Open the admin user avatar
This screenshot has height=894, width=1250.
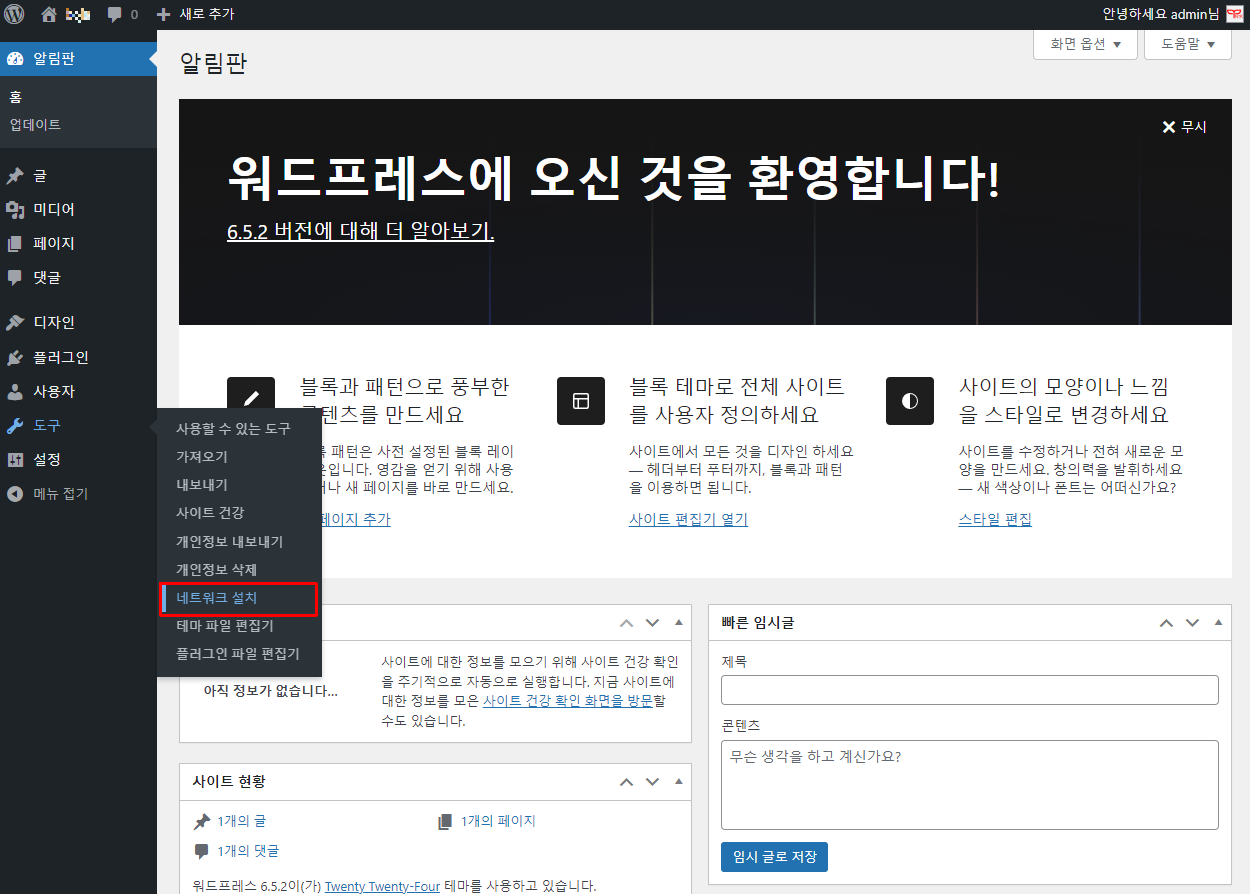pos(1235,14)
